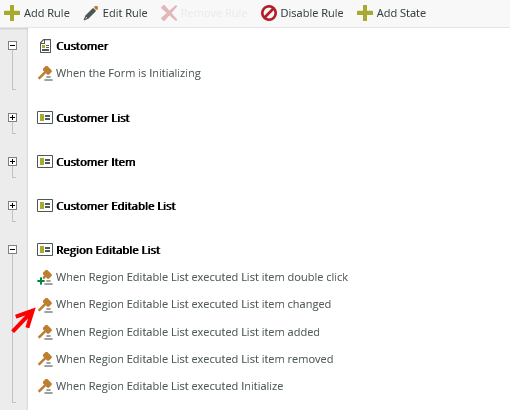The image size is (510, 410).
Task: Select the List item removed rule
Action: 195,359
